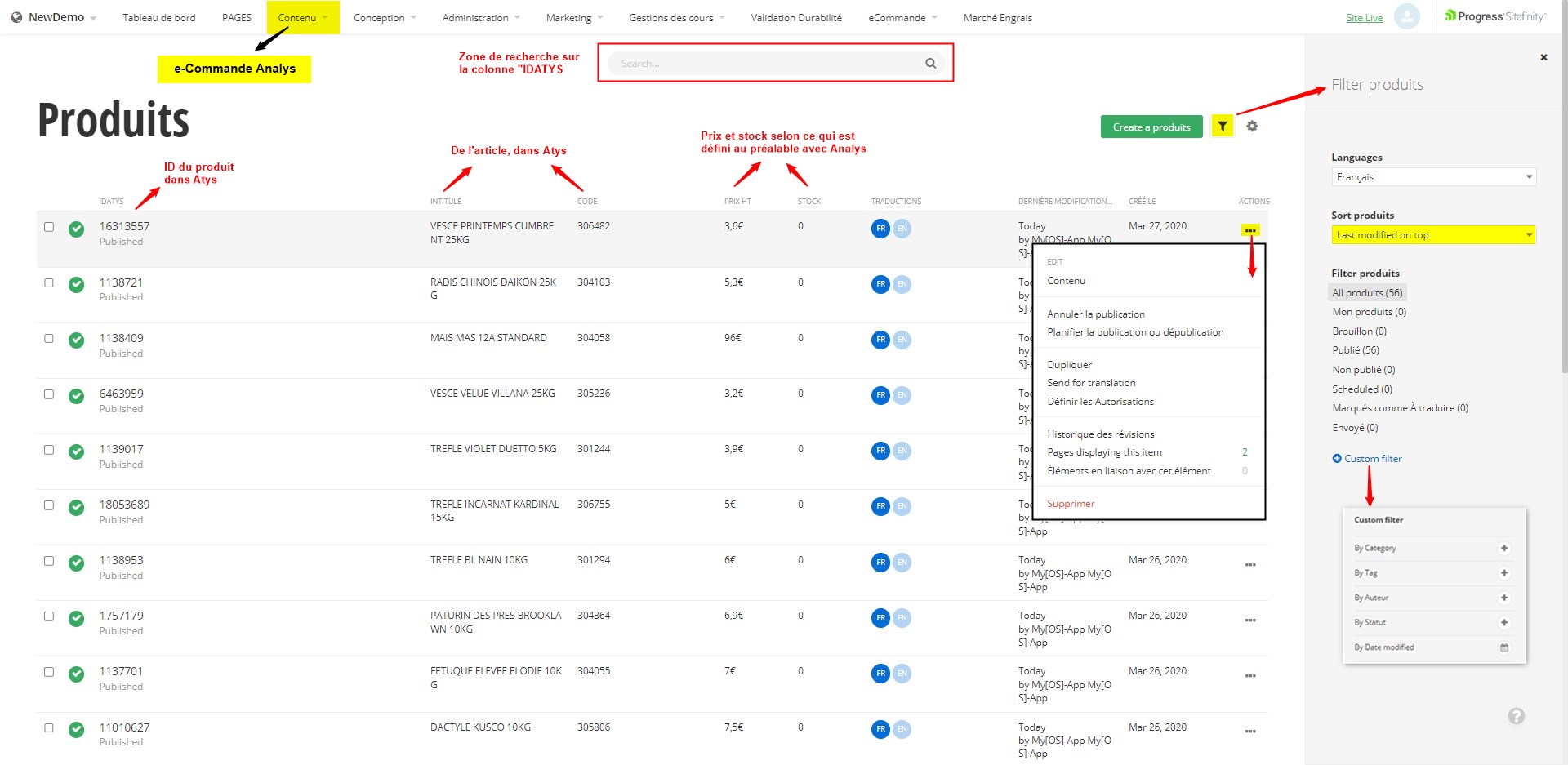Open the actions ellipsis for DACTYLE KUSCO 10KG

1250,731
